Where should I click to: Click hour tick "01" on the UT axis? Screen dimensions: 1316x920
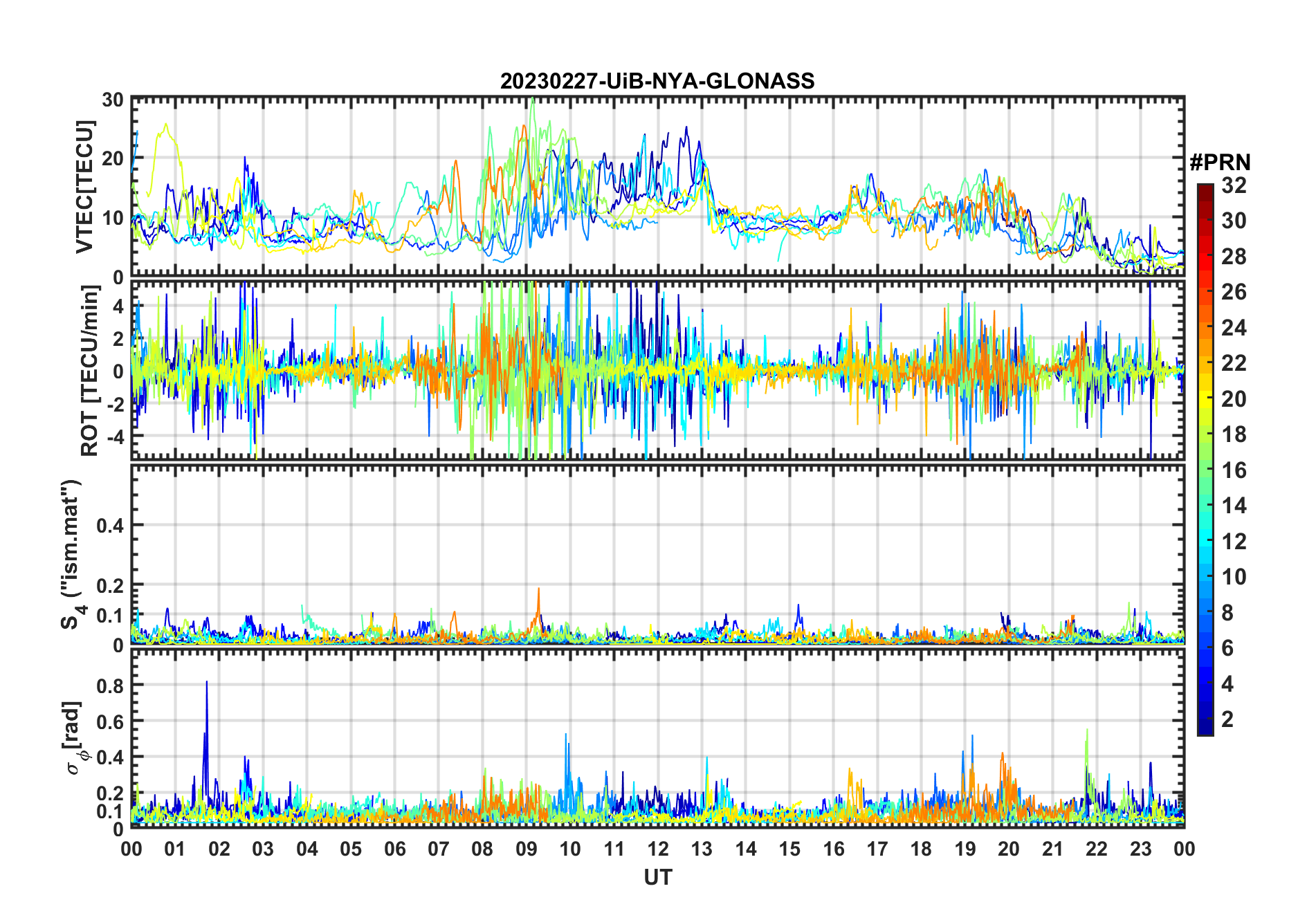click(175, 849)
